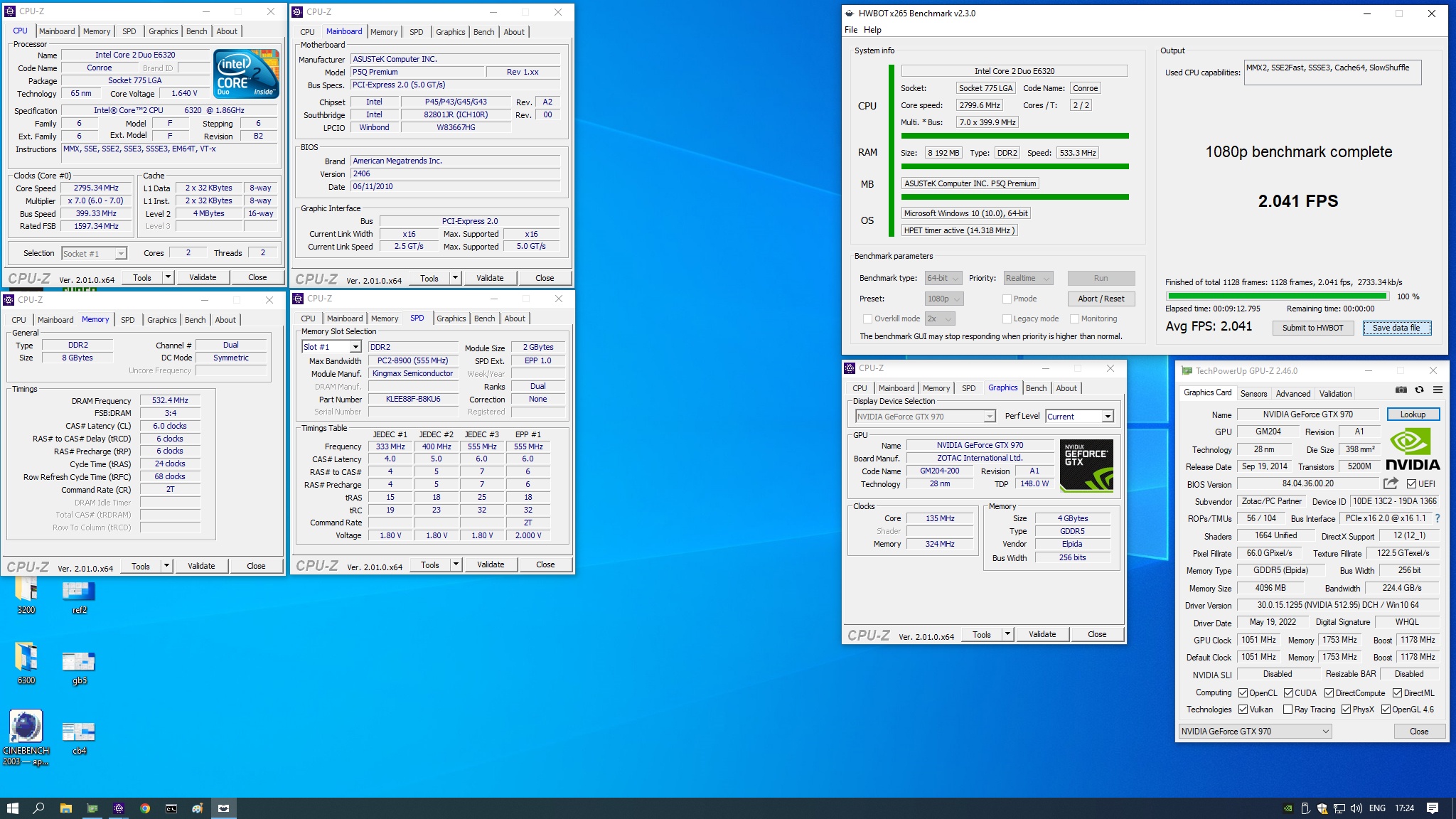Image resolution: width=1456 pixels, height=819 pixels.
Task: Enable the Monitoring checkbox
Action: pos(1074,318)
